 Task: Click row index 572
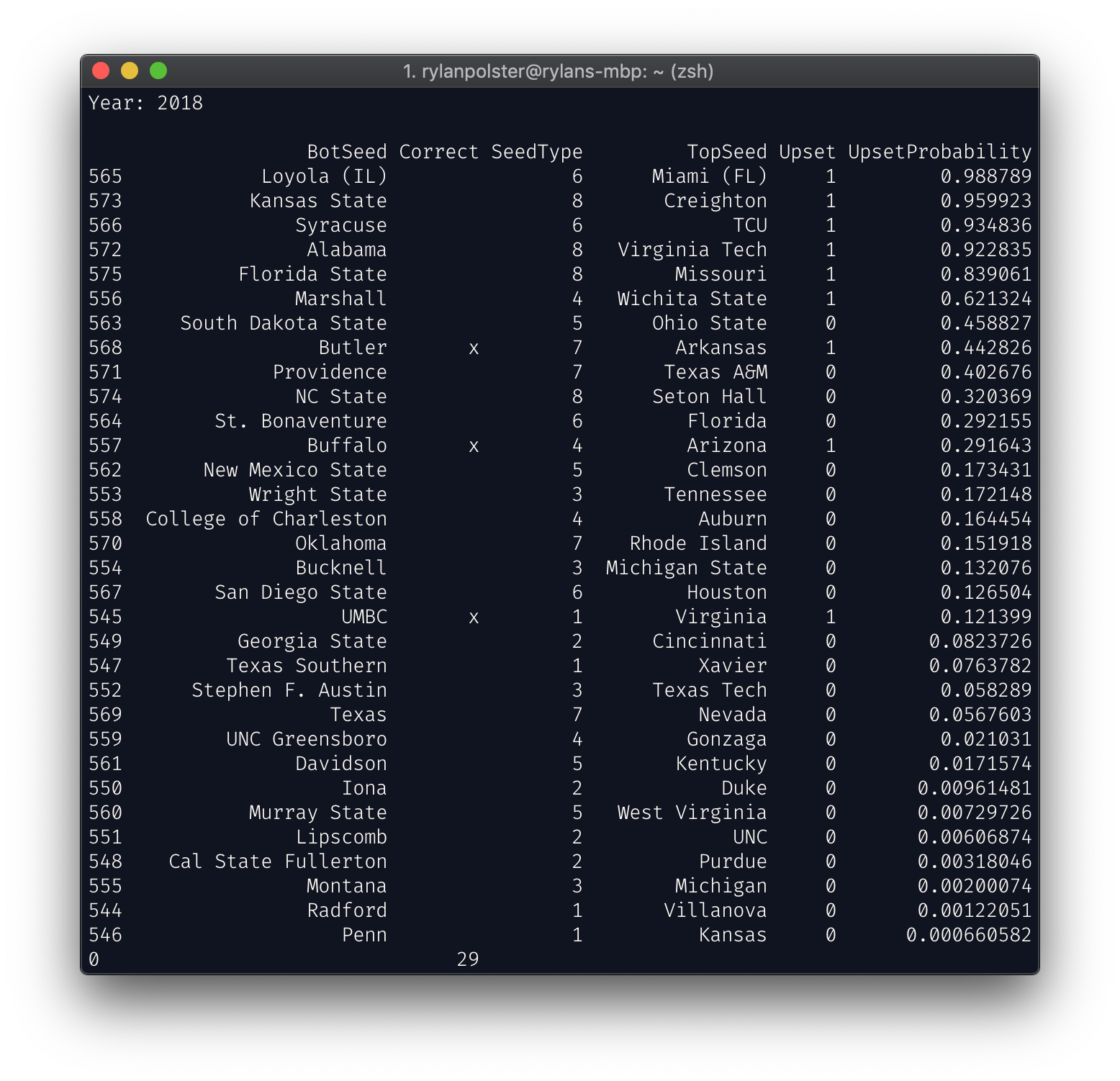point(105,250)
